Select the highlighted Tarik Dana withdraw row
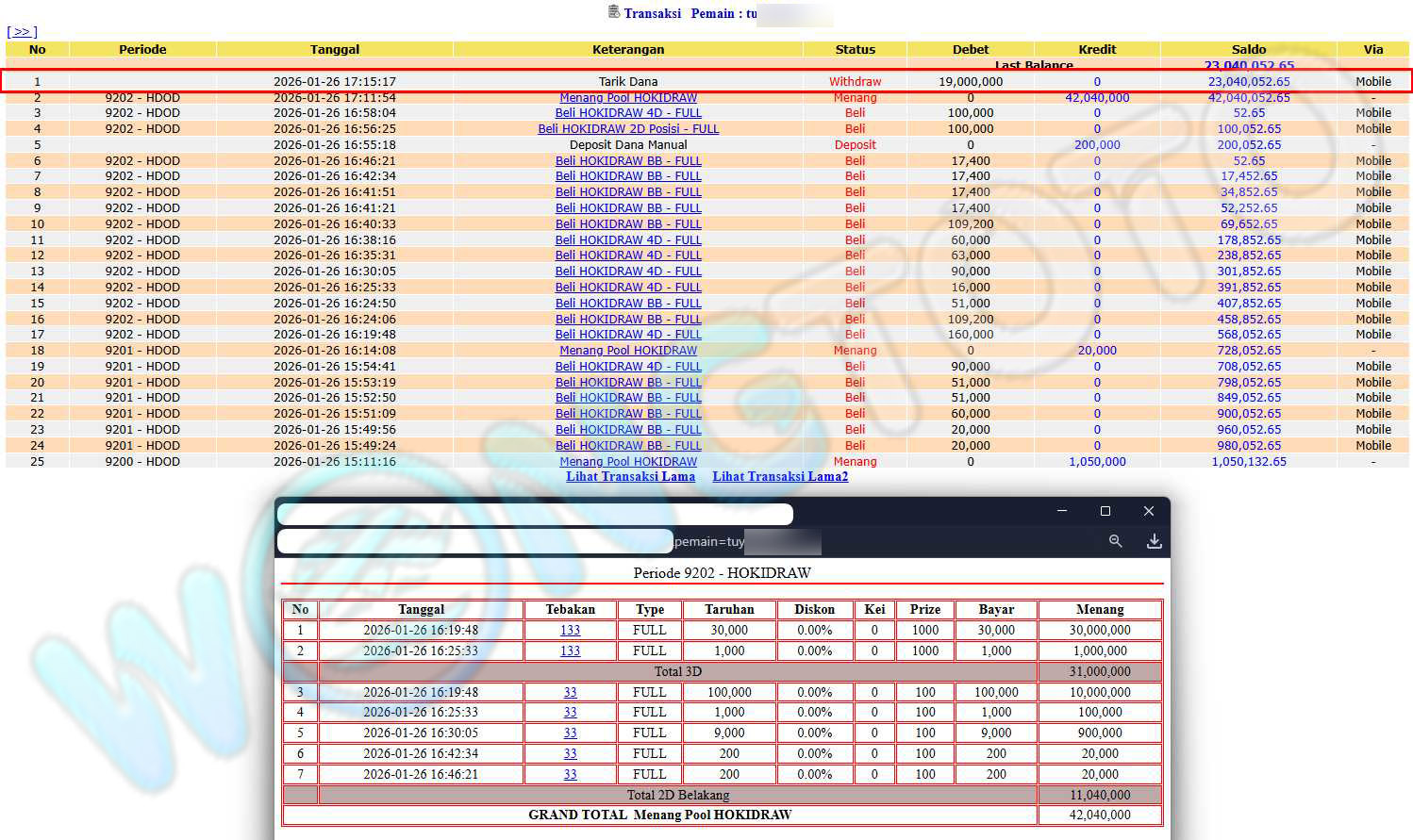This screenshot has width=1413, height=840. pyautogui.click(x=628, y=82)
